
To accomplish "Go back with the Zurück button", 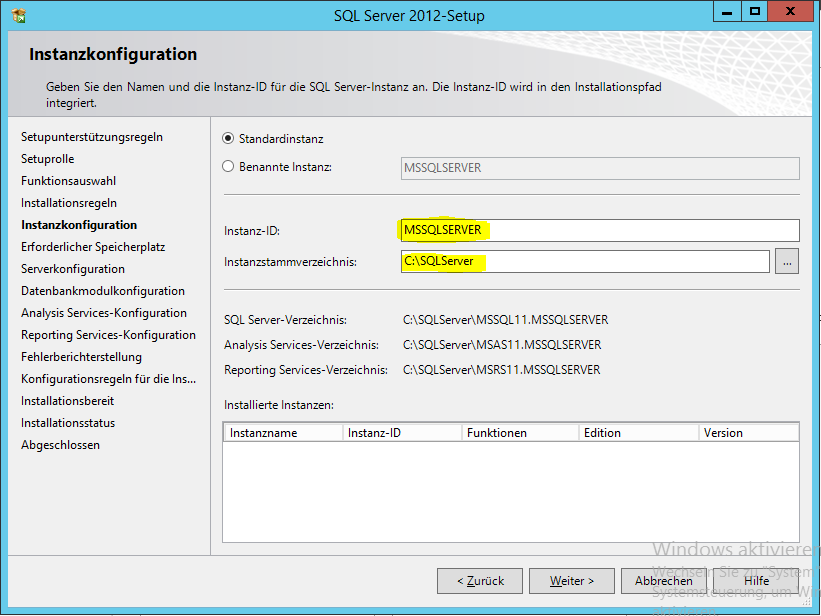I will pos(480,581).
